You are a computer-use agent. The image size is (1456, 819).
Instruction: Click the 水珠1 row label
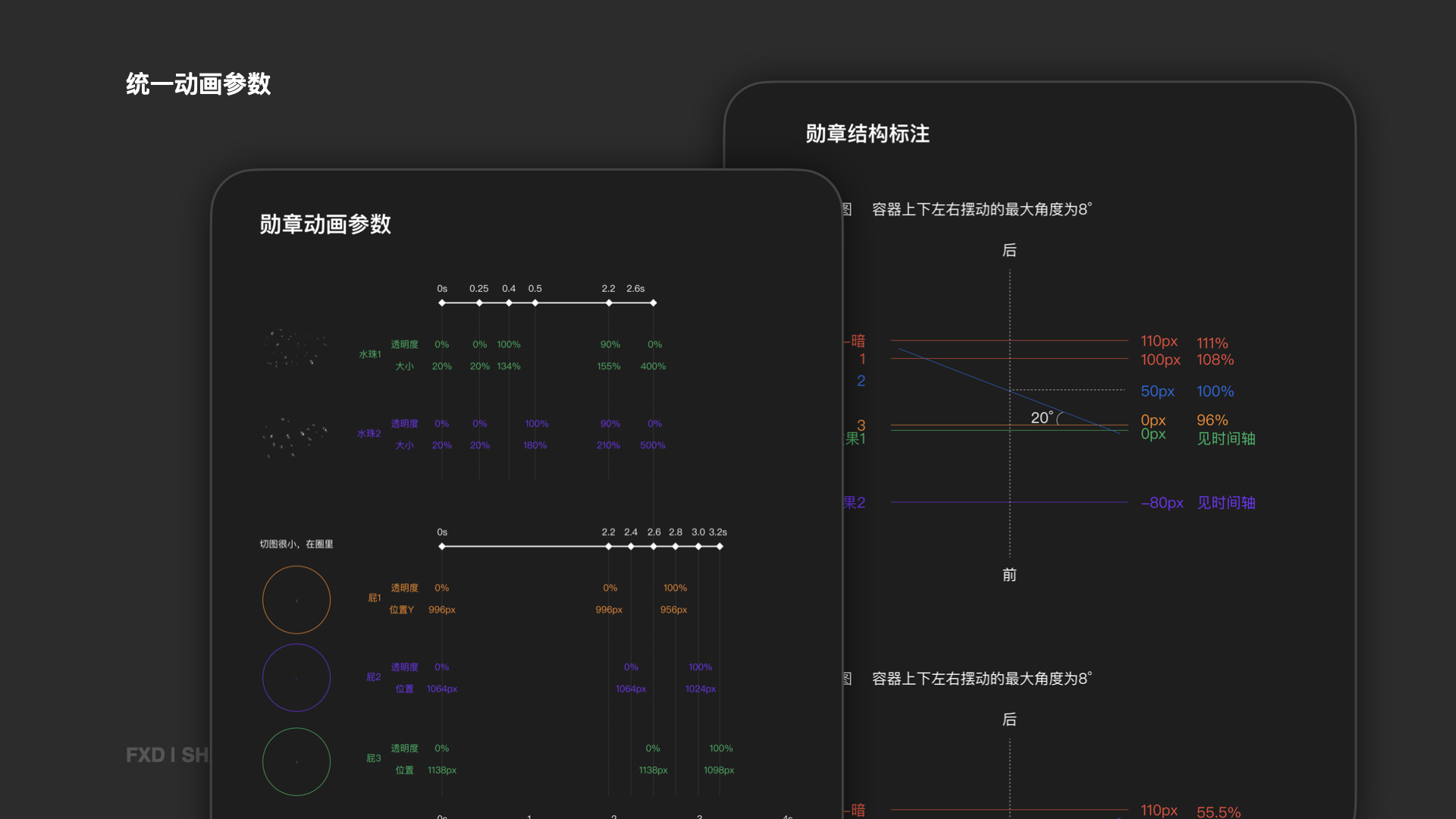369,354
